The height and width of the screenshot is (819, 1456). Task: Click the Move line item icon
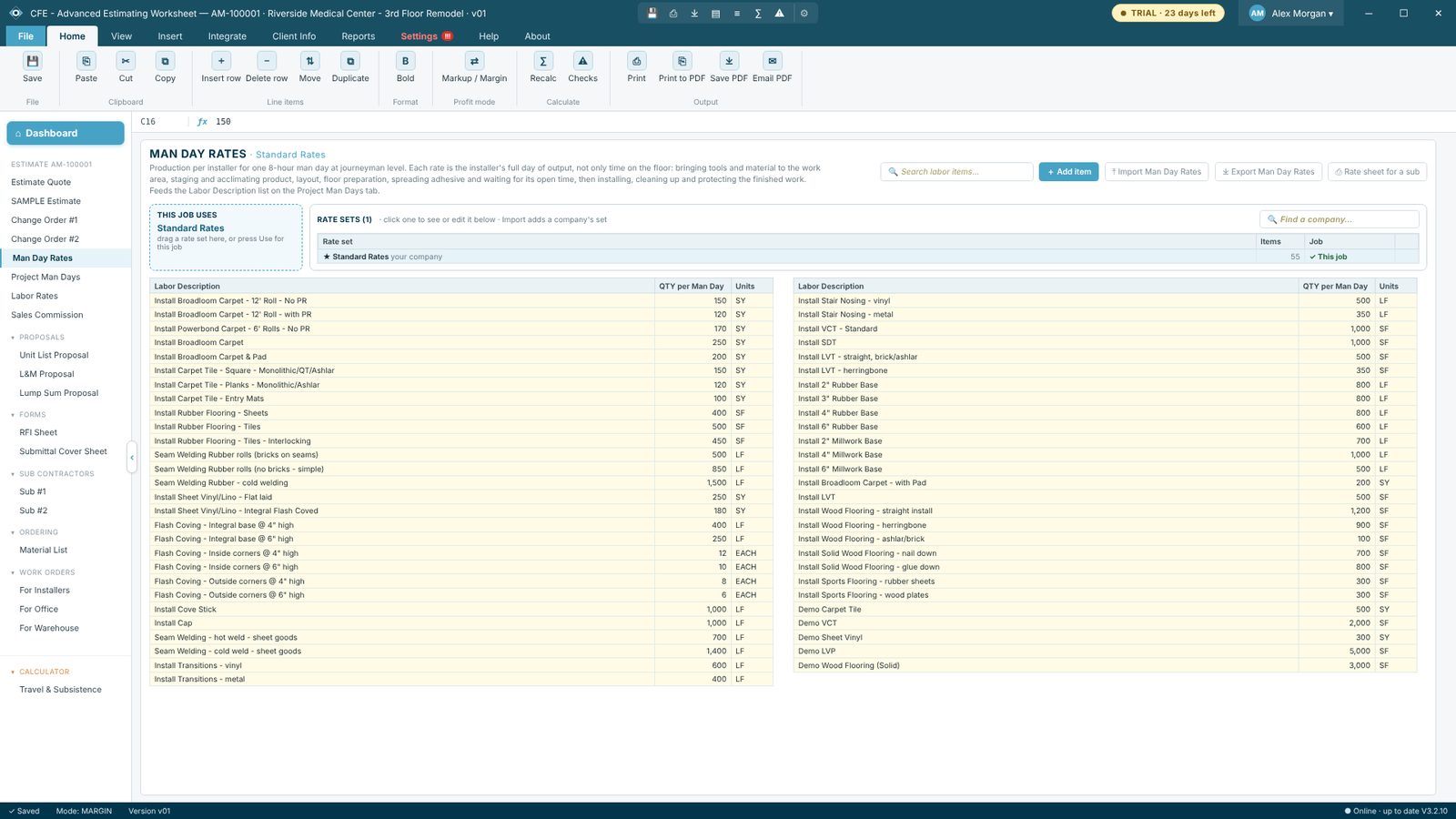pos(310,61)
